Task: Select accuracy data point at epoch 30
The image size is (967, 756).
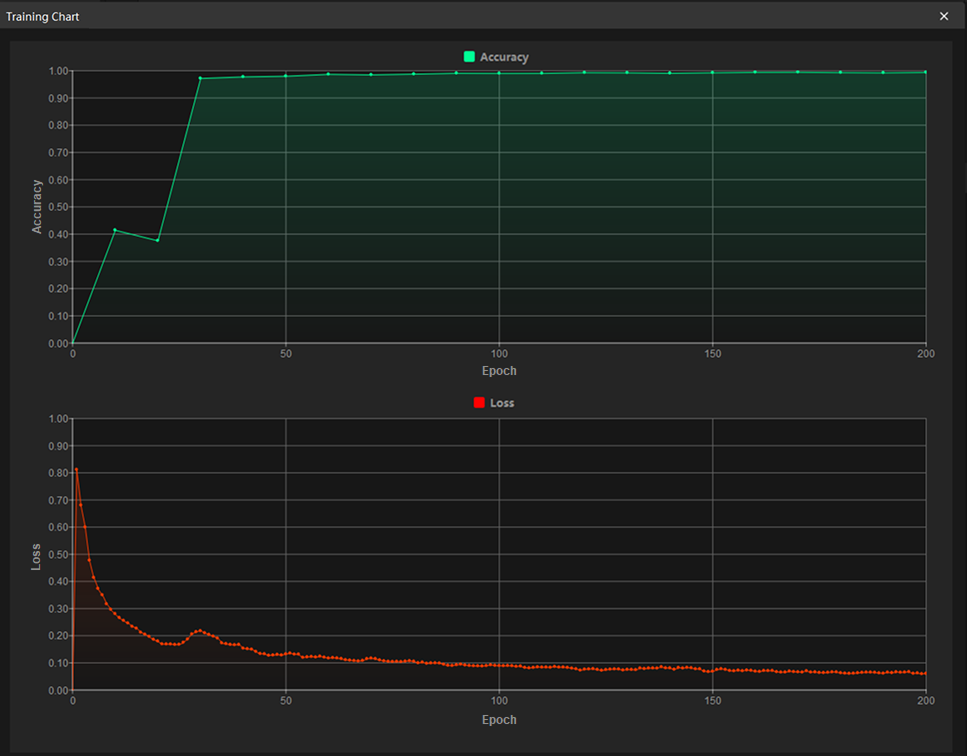Action: pyautogui.click(x=200, y=78)
